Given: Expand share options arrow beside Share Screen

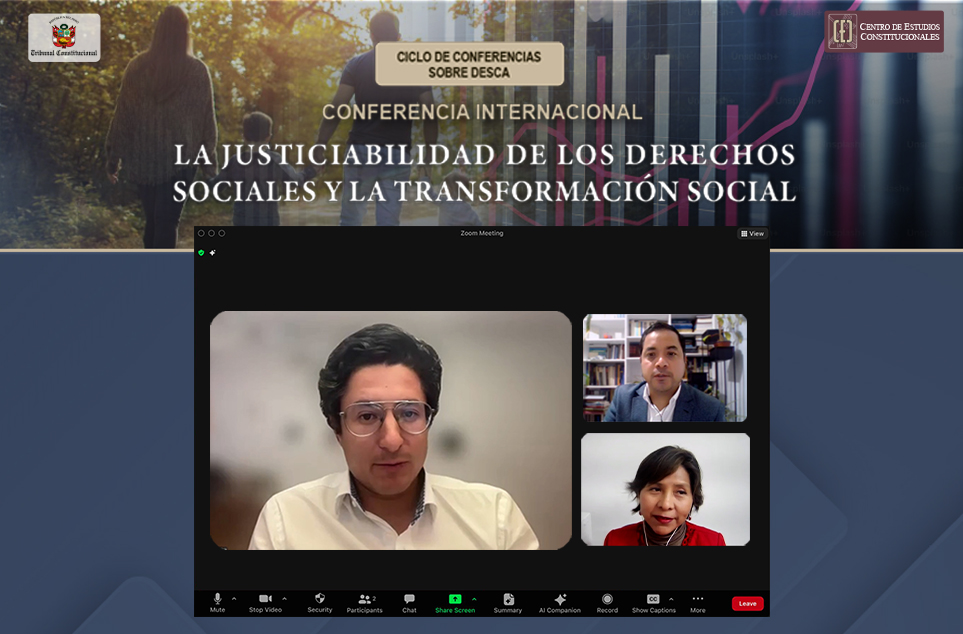Looking at the screenshot, I should (x=474, y=599).
